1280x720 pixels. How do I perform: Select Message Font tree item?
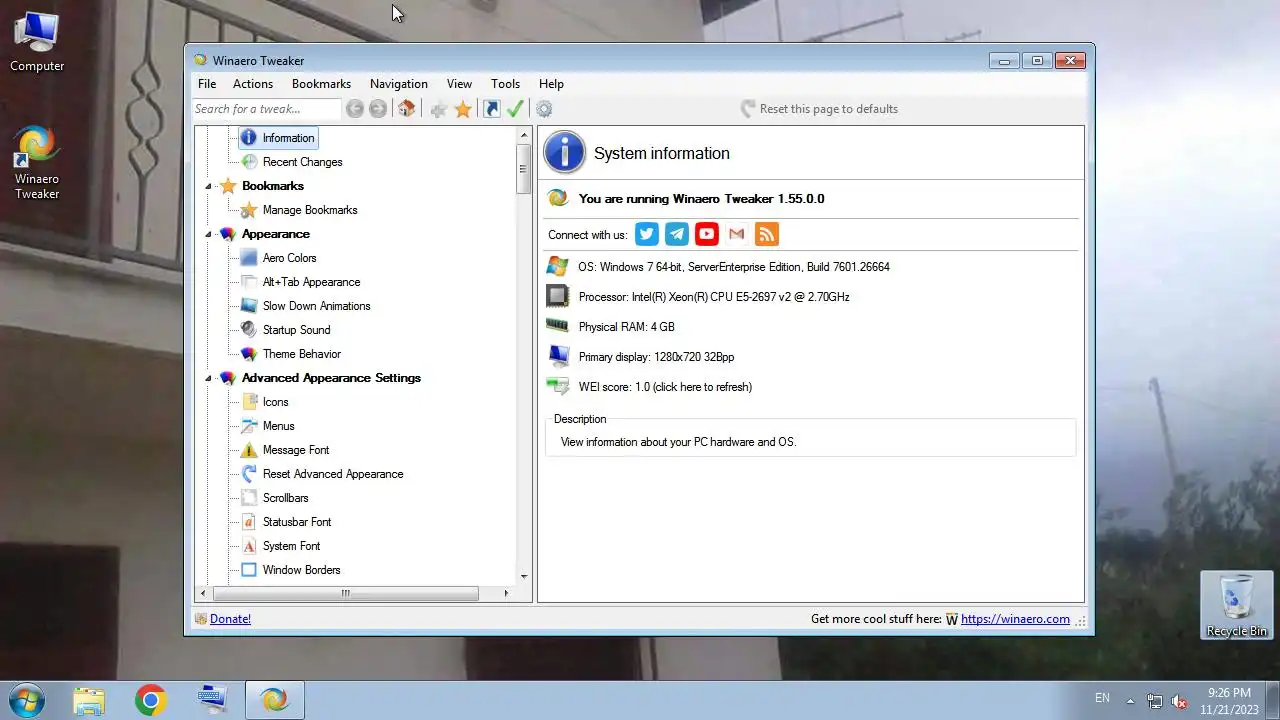[295, 450]
